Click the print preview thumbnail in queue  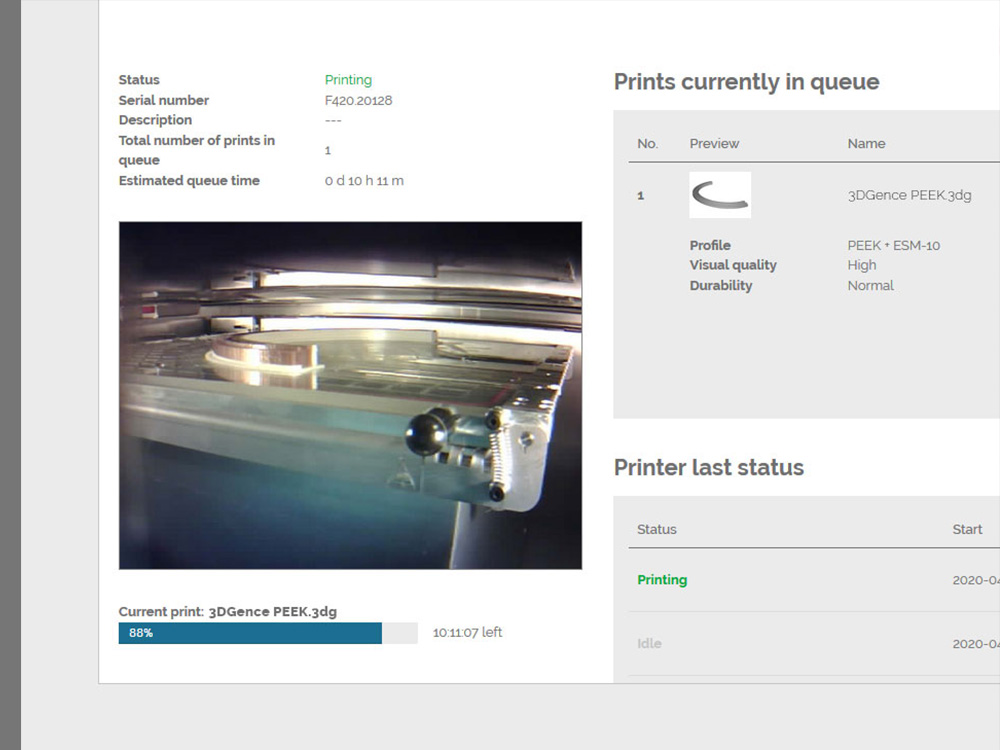point(720,195)
